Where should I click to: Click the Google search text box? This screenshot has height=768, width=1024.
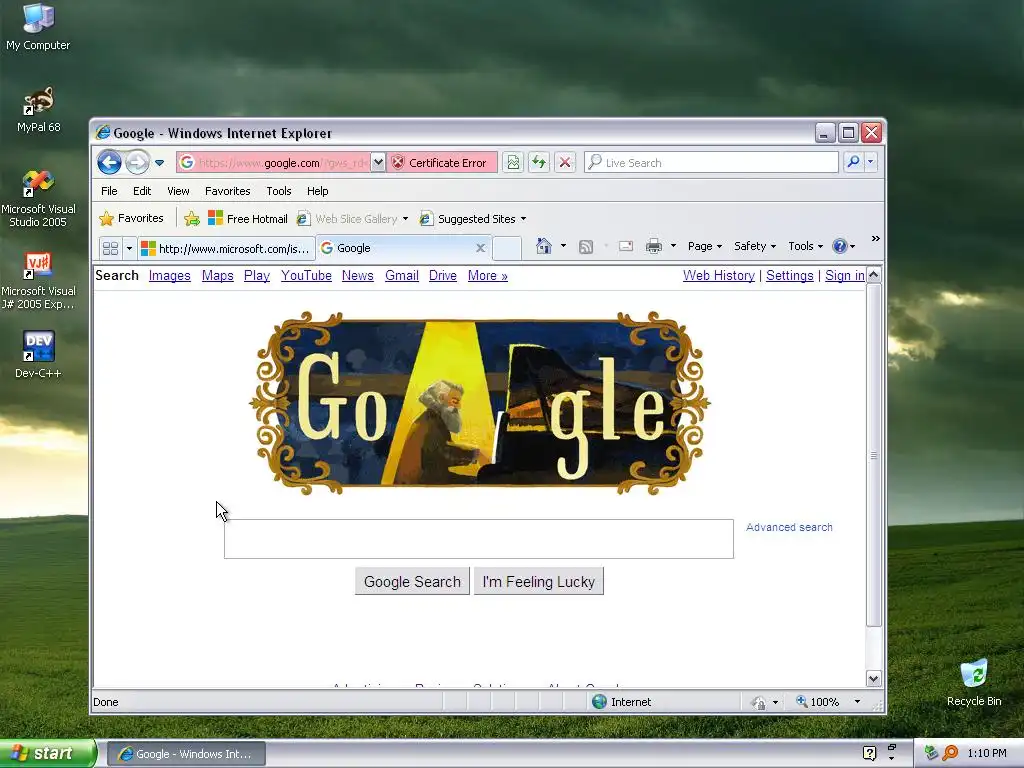[x=479, y=539]
